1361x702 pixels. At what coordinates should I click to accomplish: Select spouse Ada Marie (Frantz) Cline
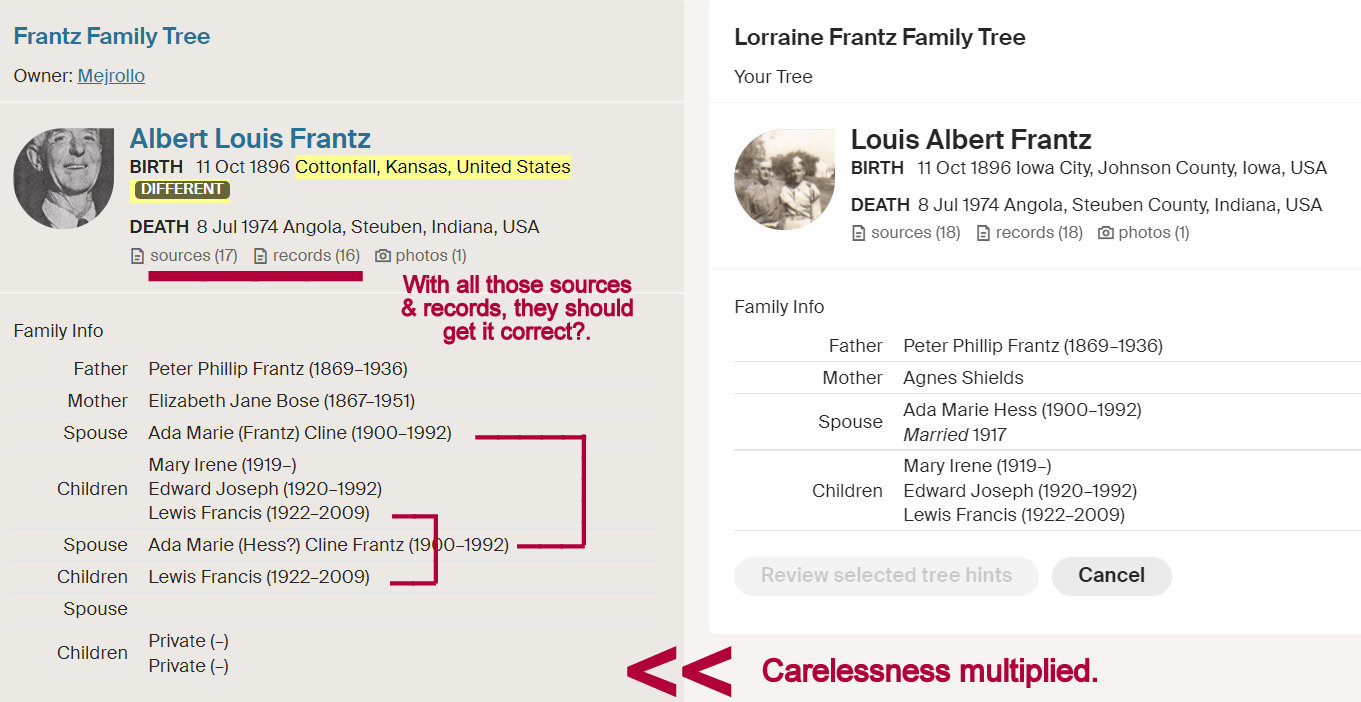pyautogui.click(x=299, y=433)
